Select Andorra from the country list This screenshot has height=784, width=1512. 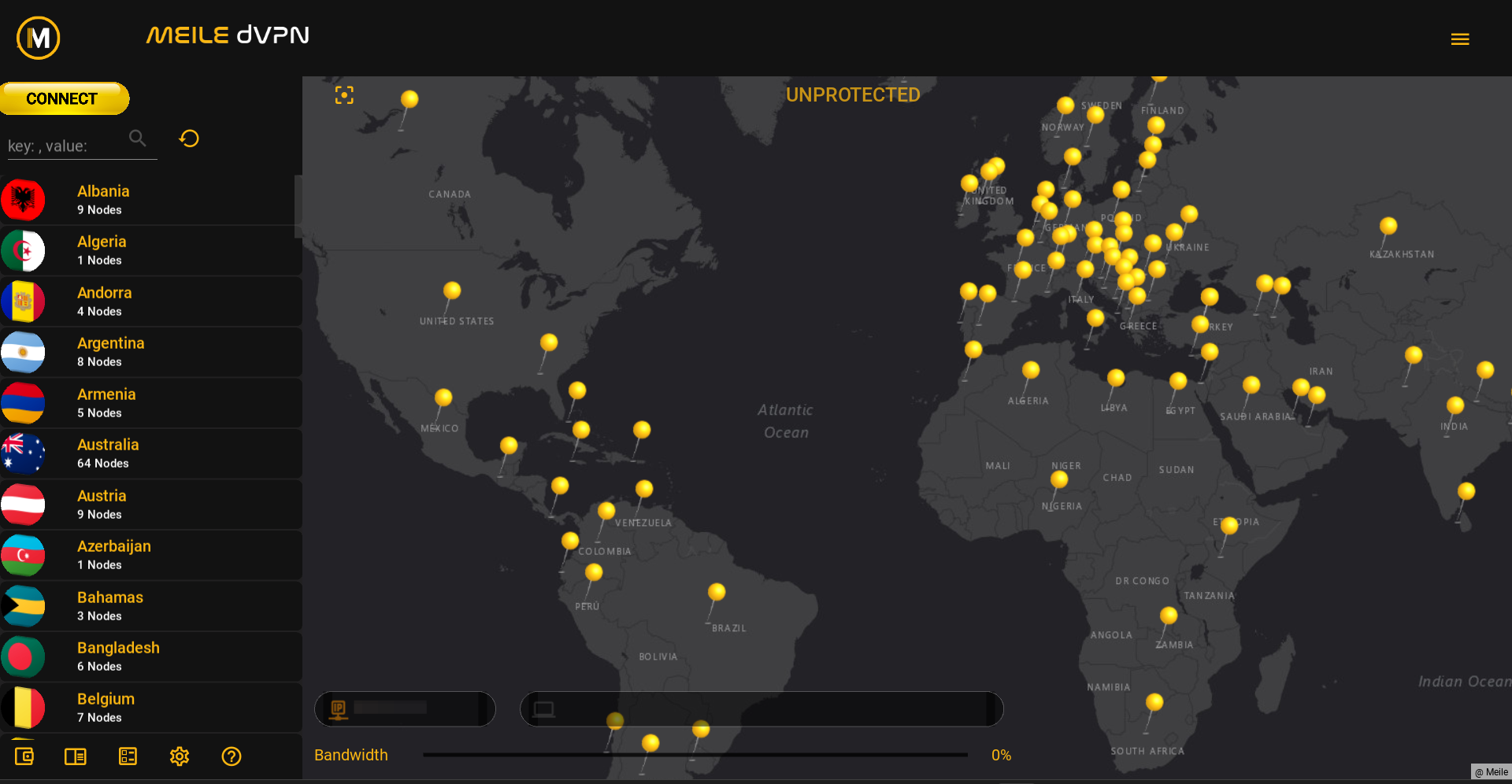(x=151, y=301)
